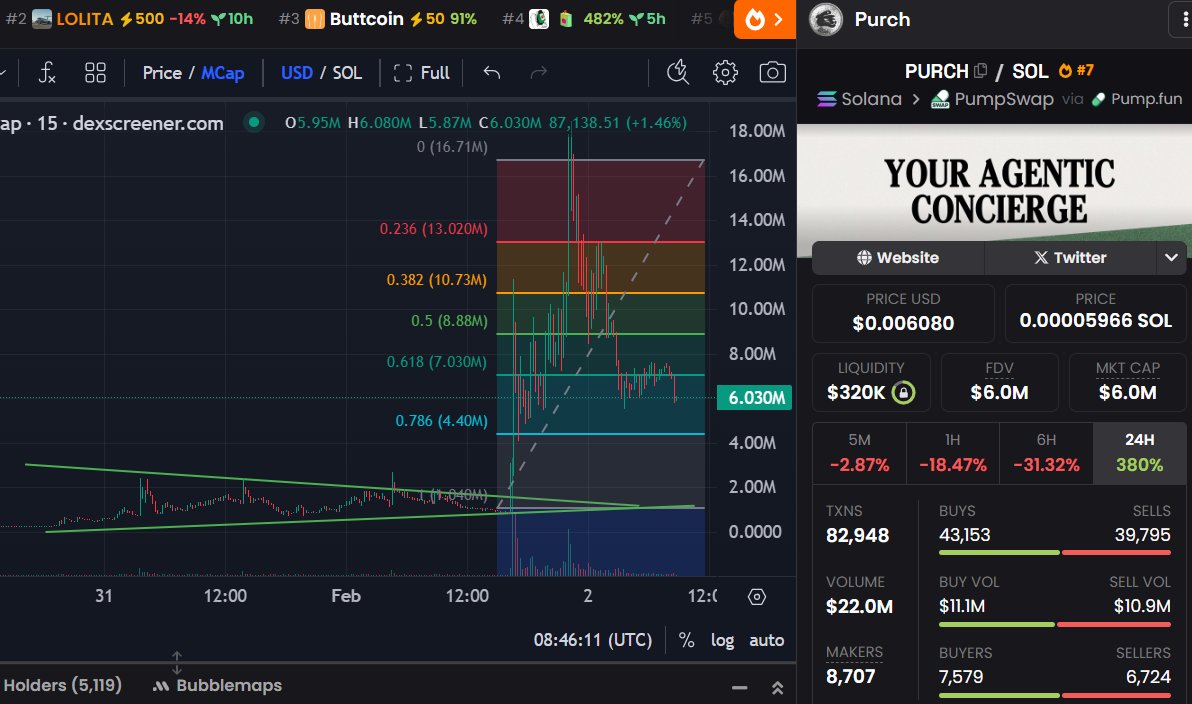Grab the panel height handle arrows
The image size is (1192, 704).
click(176, 662)
